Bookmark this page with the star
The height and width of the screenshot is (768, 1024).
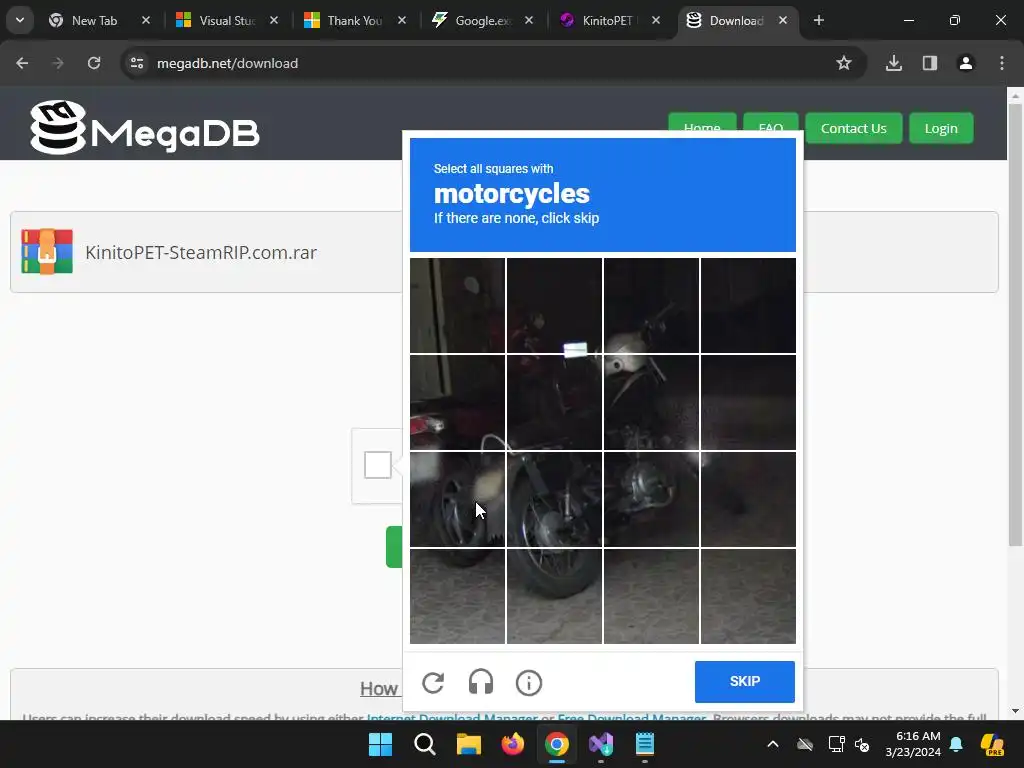coord(844,63)
